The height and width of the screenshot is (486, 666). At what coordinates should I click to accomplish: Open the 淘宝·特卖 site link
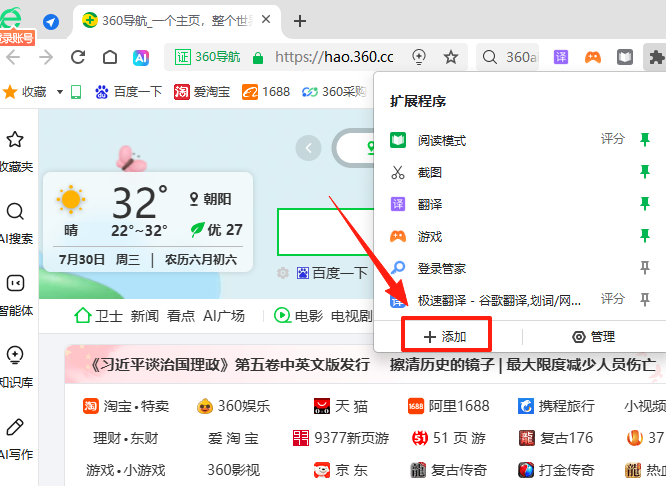point(126,406)
